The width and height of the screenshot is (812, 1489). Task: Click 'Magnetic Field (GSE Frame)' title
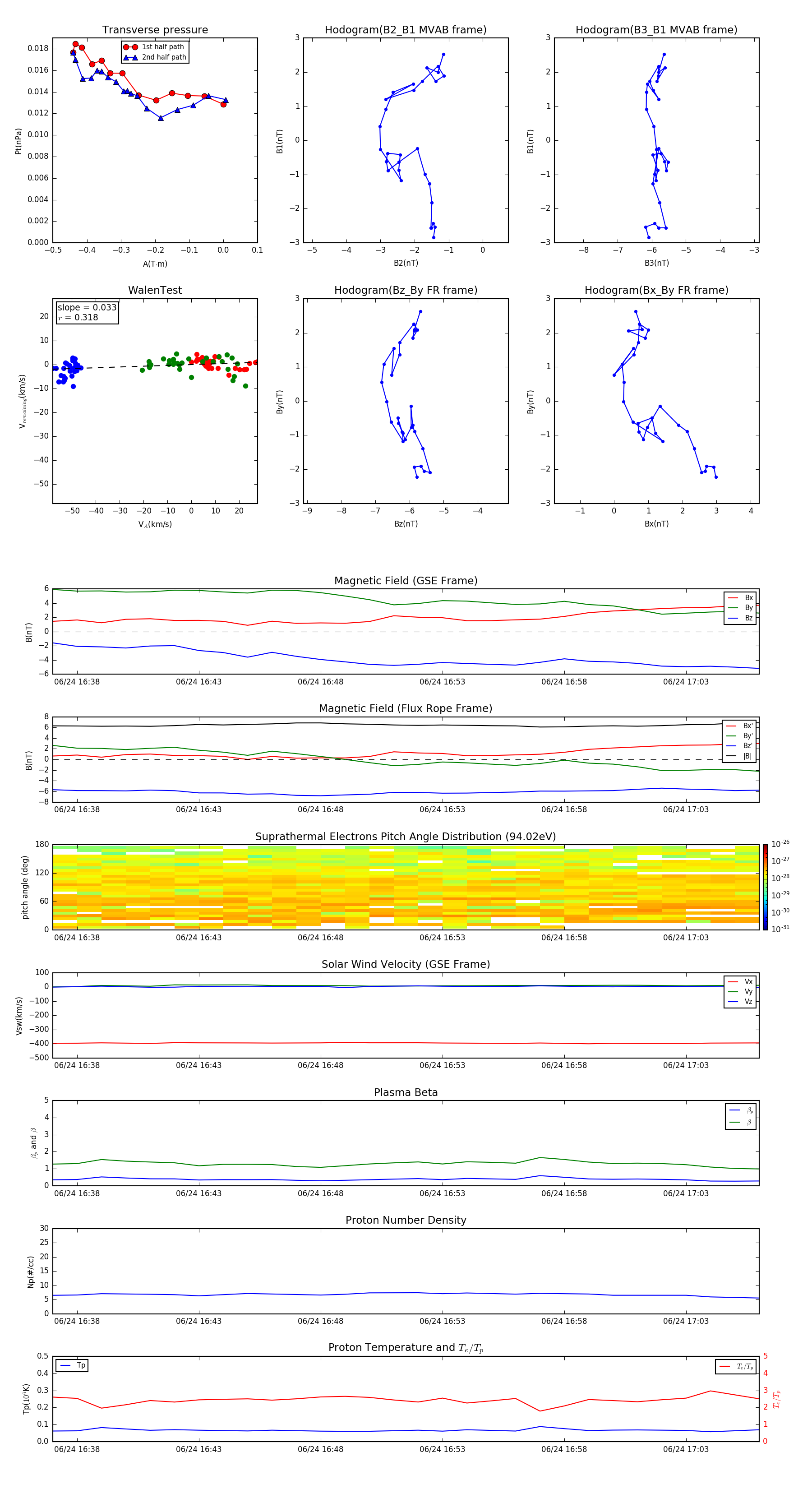click(406, 581)
